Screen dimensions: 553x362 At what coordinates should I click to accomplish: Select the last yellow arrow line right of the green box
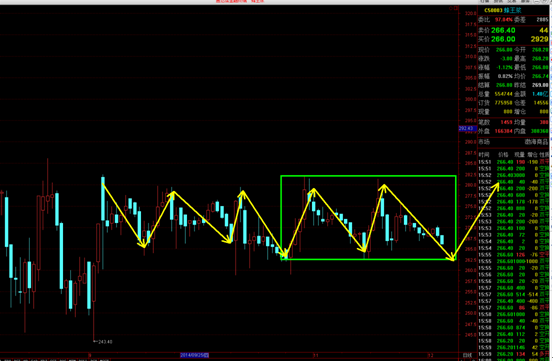(x=477, y=221)
